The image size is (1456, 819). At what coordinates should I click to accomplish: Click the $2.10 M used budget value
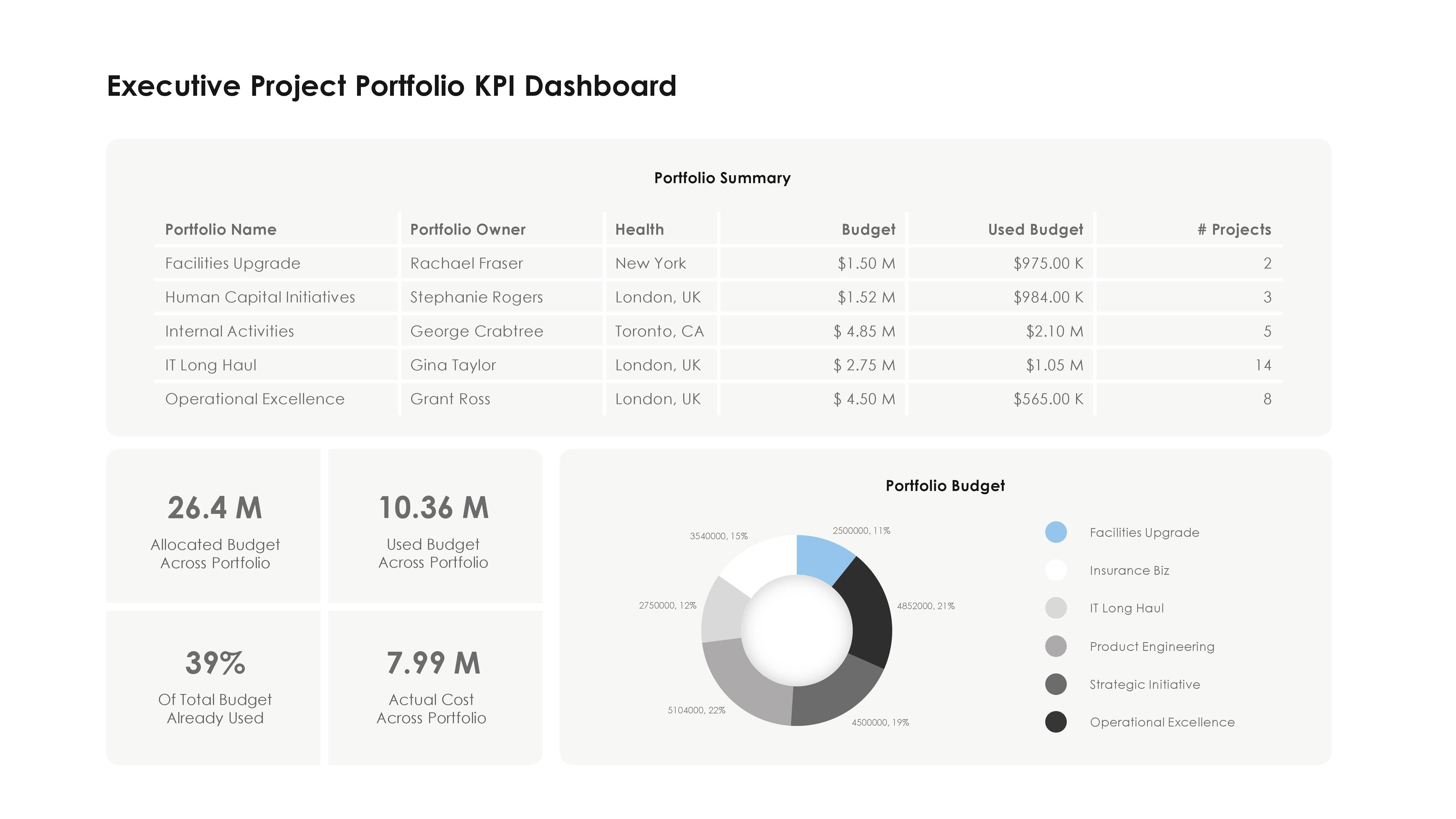[x=1055, y=331]
